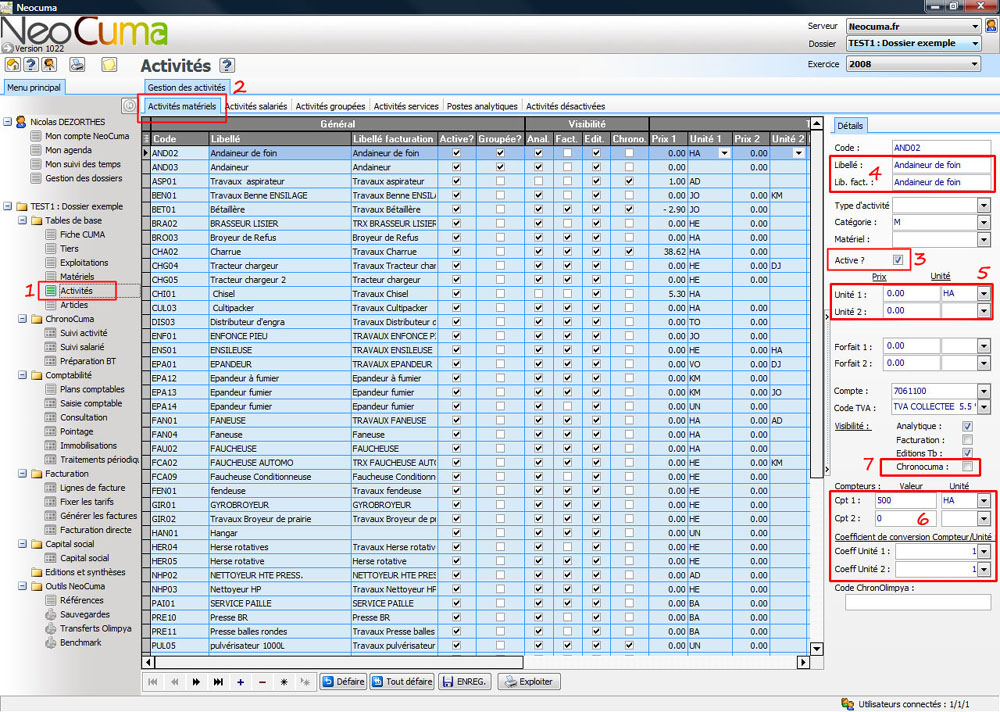Viewport: 1000px width, 712px height.
Task: Select the Menu principal tab
Action: [x=34, y=87]
